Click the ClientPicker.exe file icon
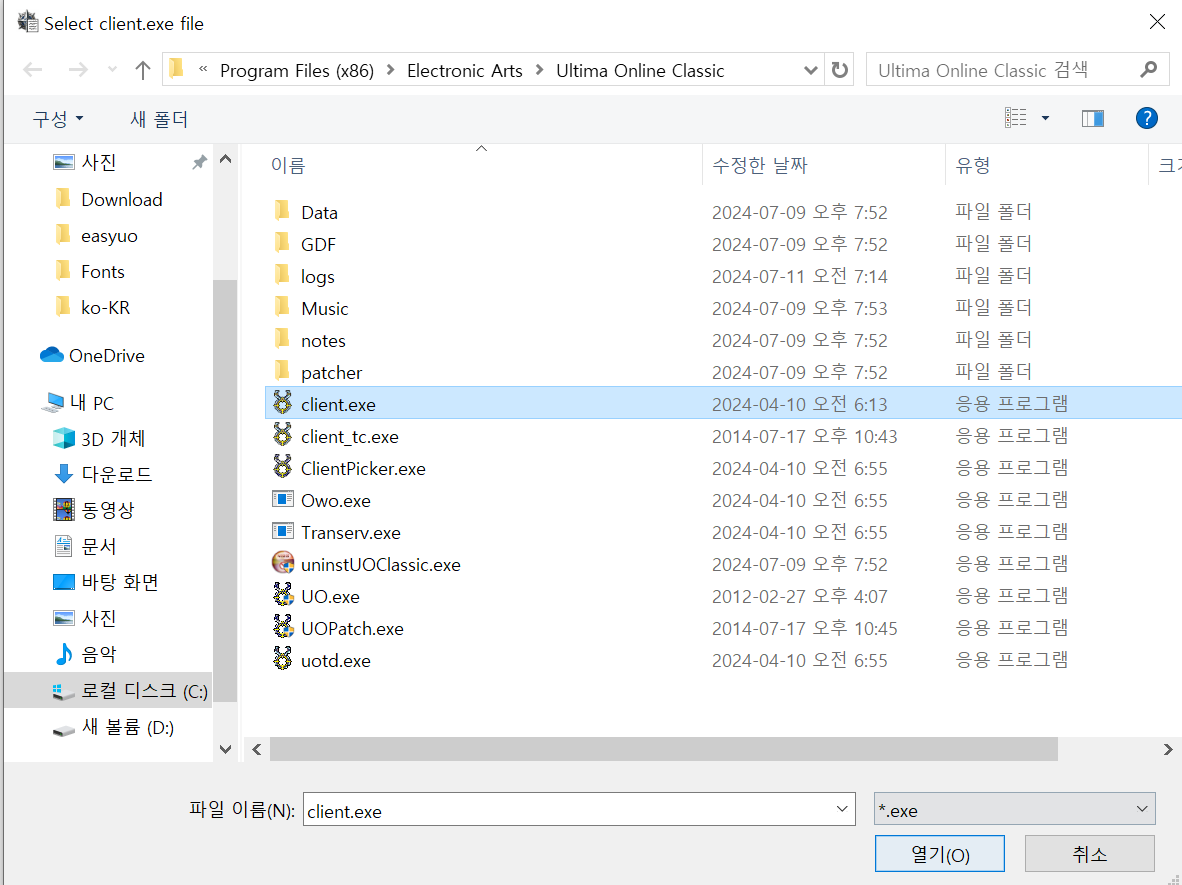1182x885 pixels. [x=283, y=467]
